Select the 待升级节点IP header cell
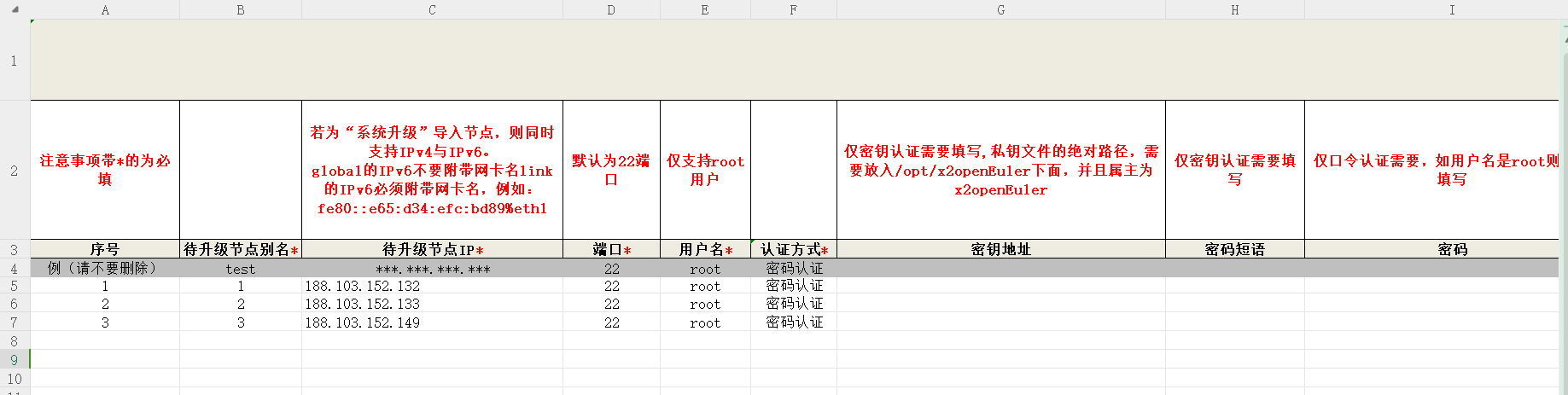1568x395 pixels. pos(432,249)
